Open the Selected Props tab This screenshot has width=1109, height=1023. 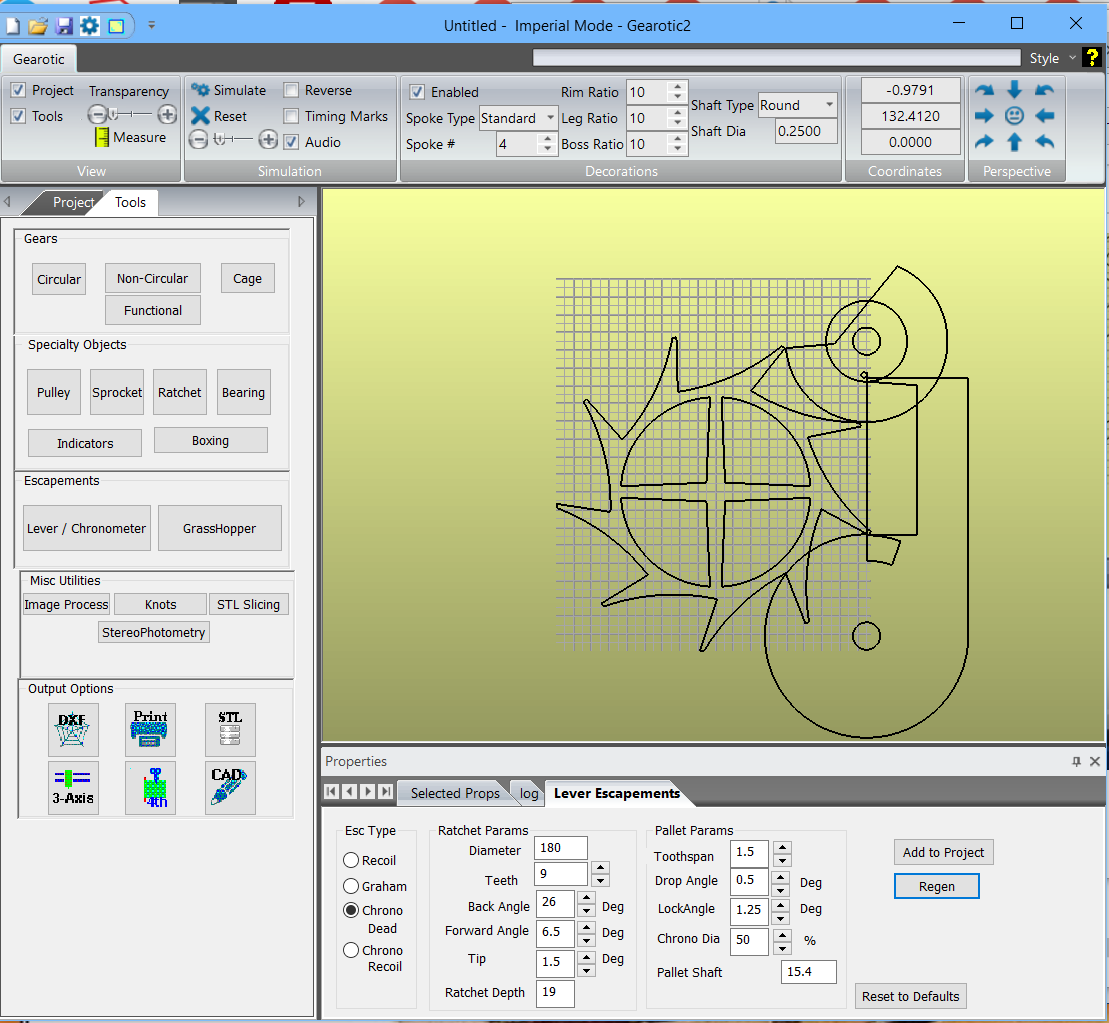click(455, 793)
